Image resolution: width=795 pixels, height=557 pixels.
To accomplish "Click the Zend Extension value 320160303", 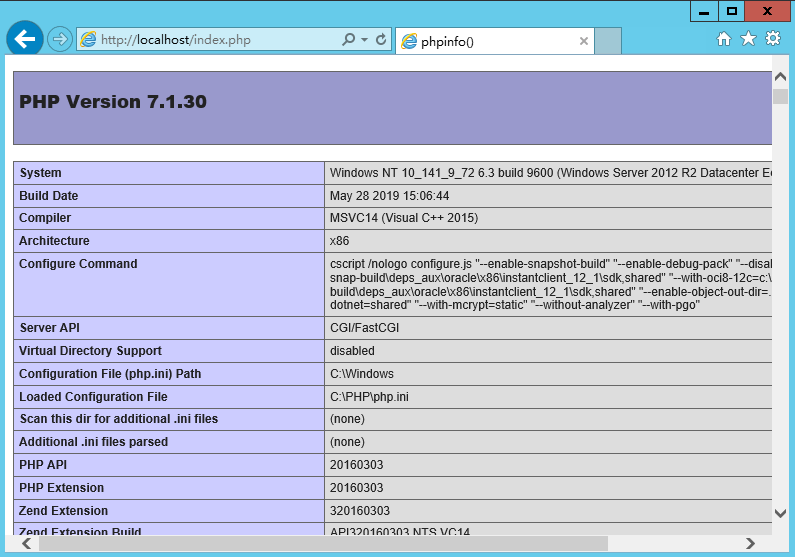I will click(360, 511).
